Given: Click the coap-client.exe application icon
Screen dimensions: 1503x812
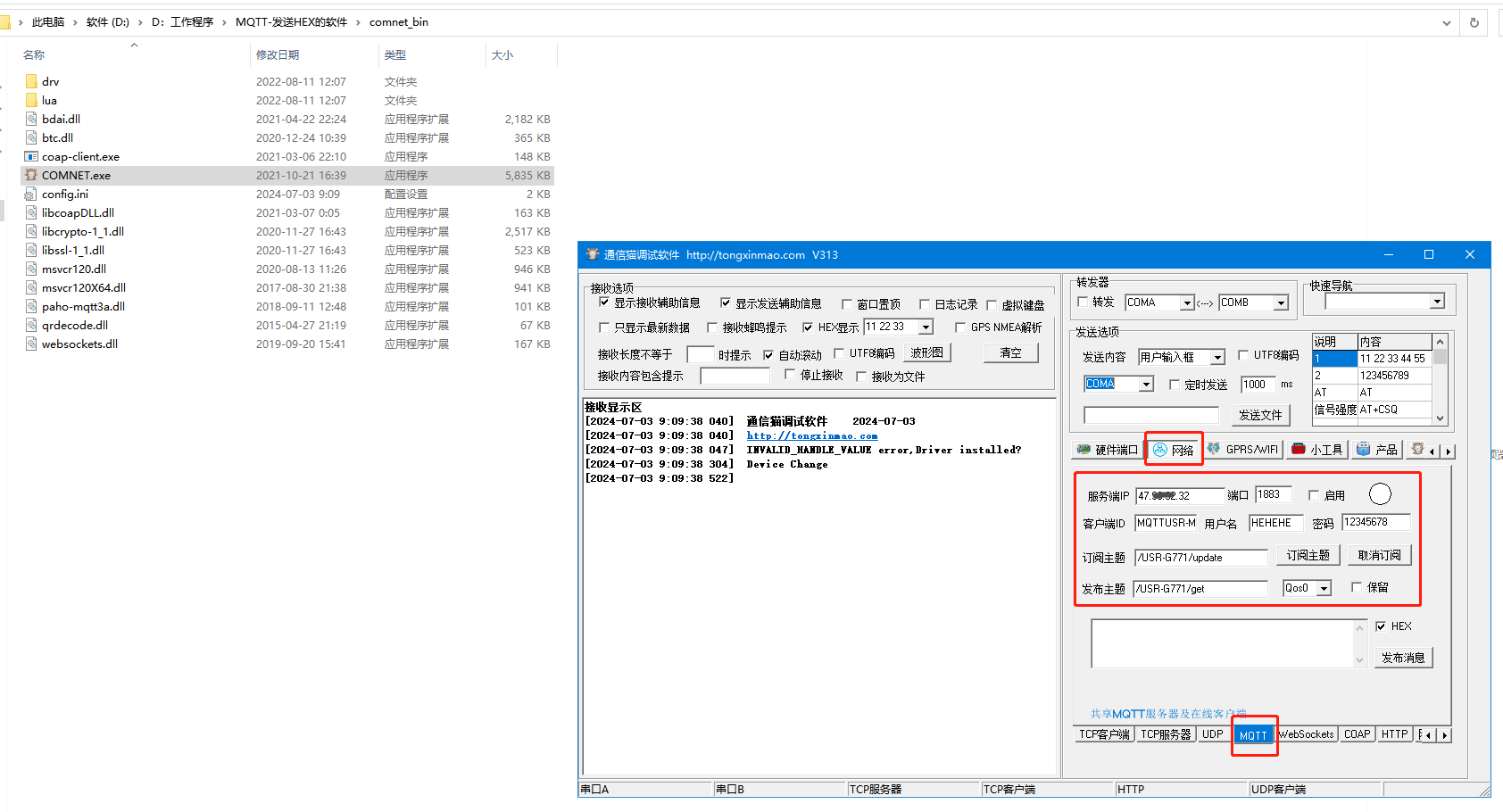Looking at the screenshot, I should coord(32,156).
